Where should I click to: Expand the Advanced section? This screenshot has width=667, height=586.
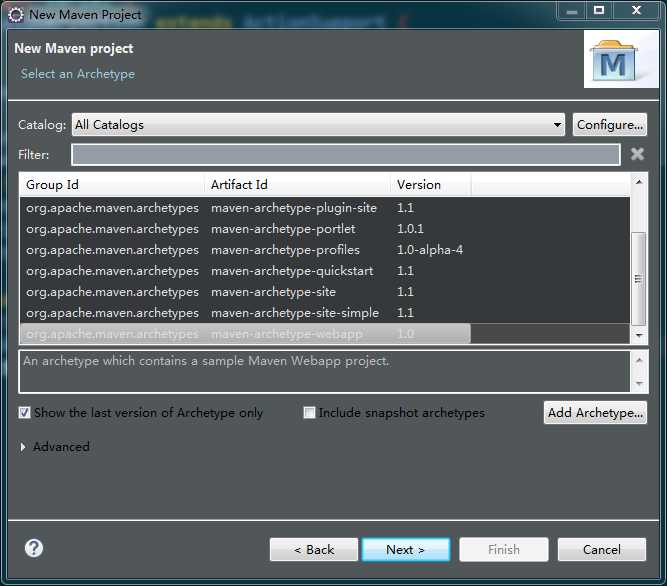point(23,447)
